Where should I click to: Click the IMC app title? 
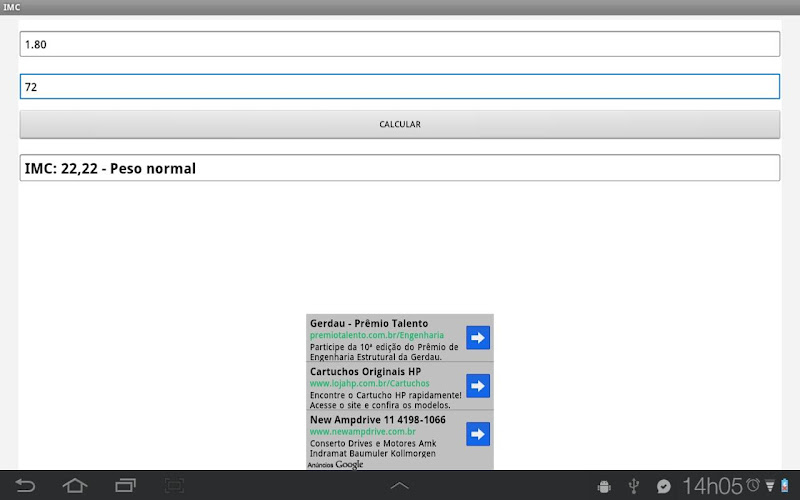click(11, 7)
